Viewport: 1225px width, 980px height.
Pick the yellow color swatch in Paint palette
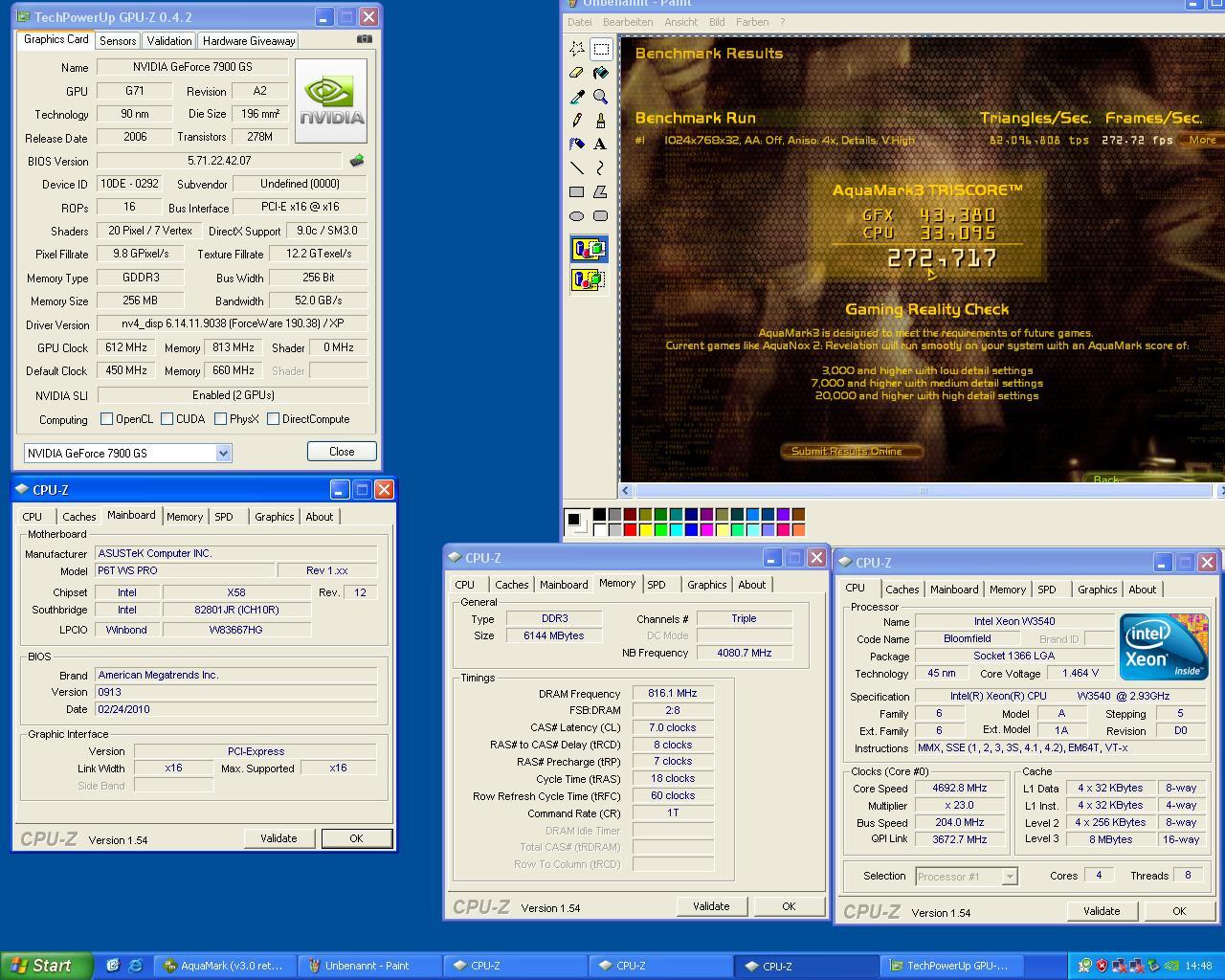point(645,529)
